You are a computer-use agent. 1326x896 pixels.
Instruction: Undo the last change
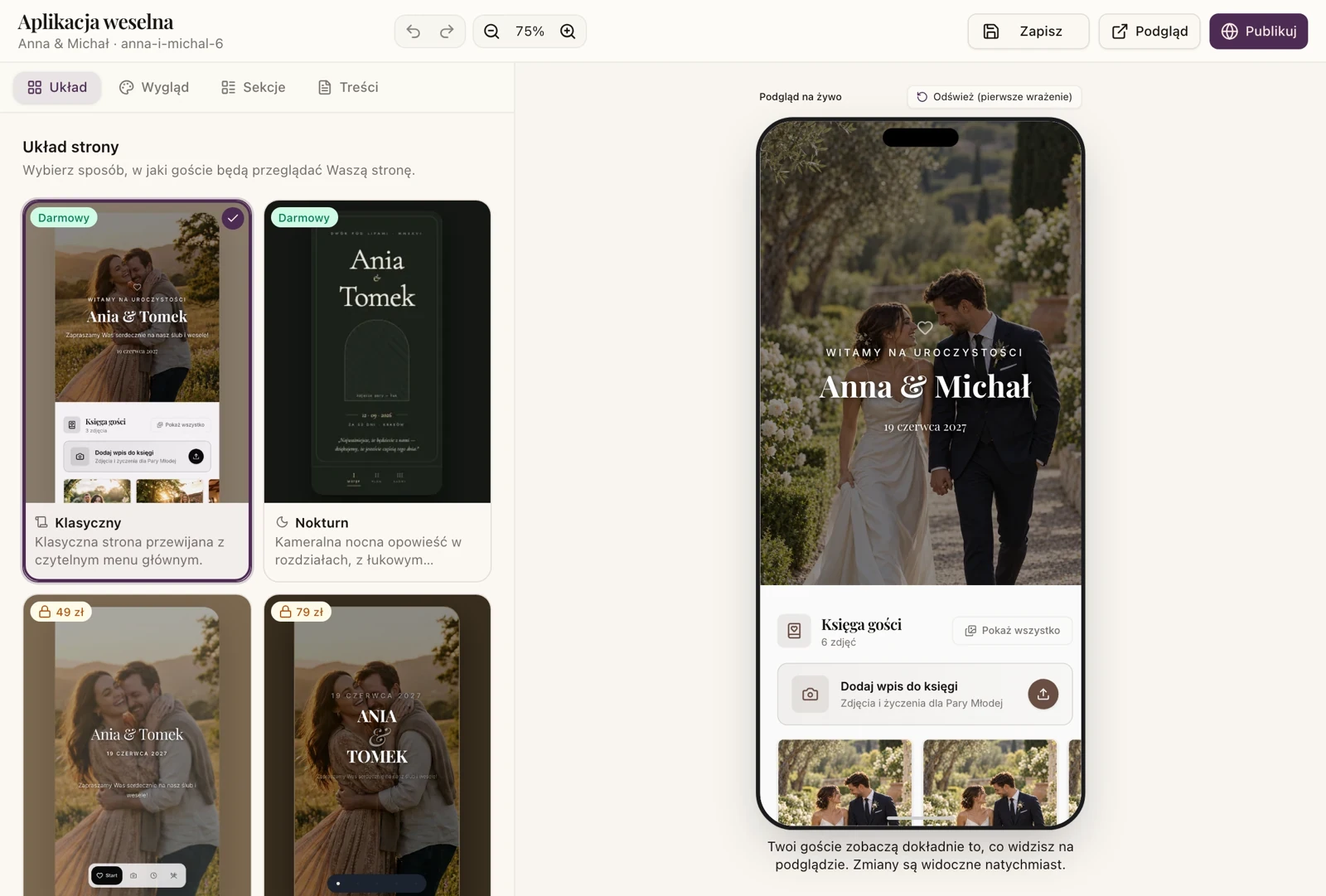pos(414,31)
